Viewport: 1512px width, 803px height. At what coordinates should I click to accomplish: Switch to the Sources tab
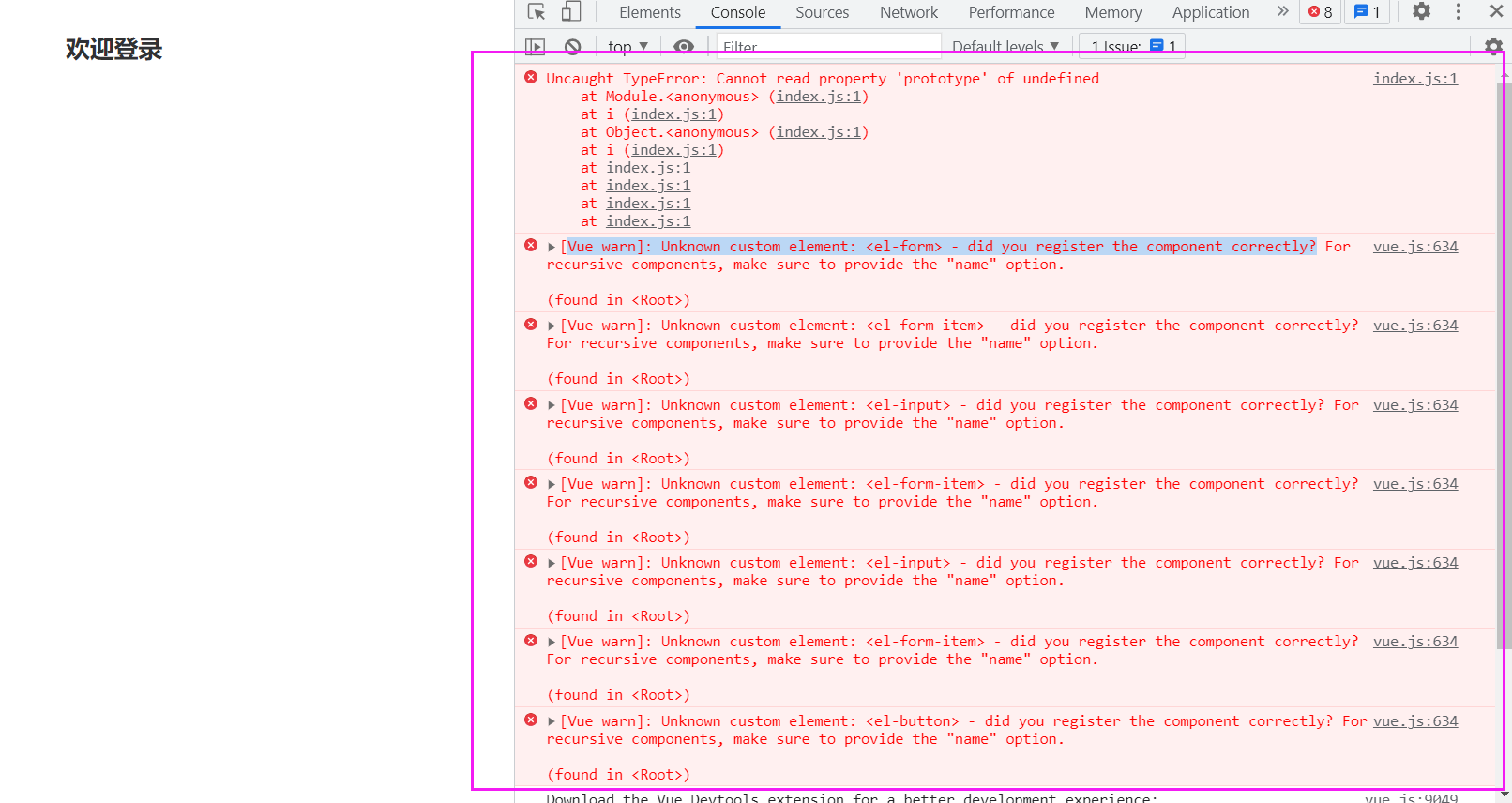pyautogui.click(x=823, y=12)
